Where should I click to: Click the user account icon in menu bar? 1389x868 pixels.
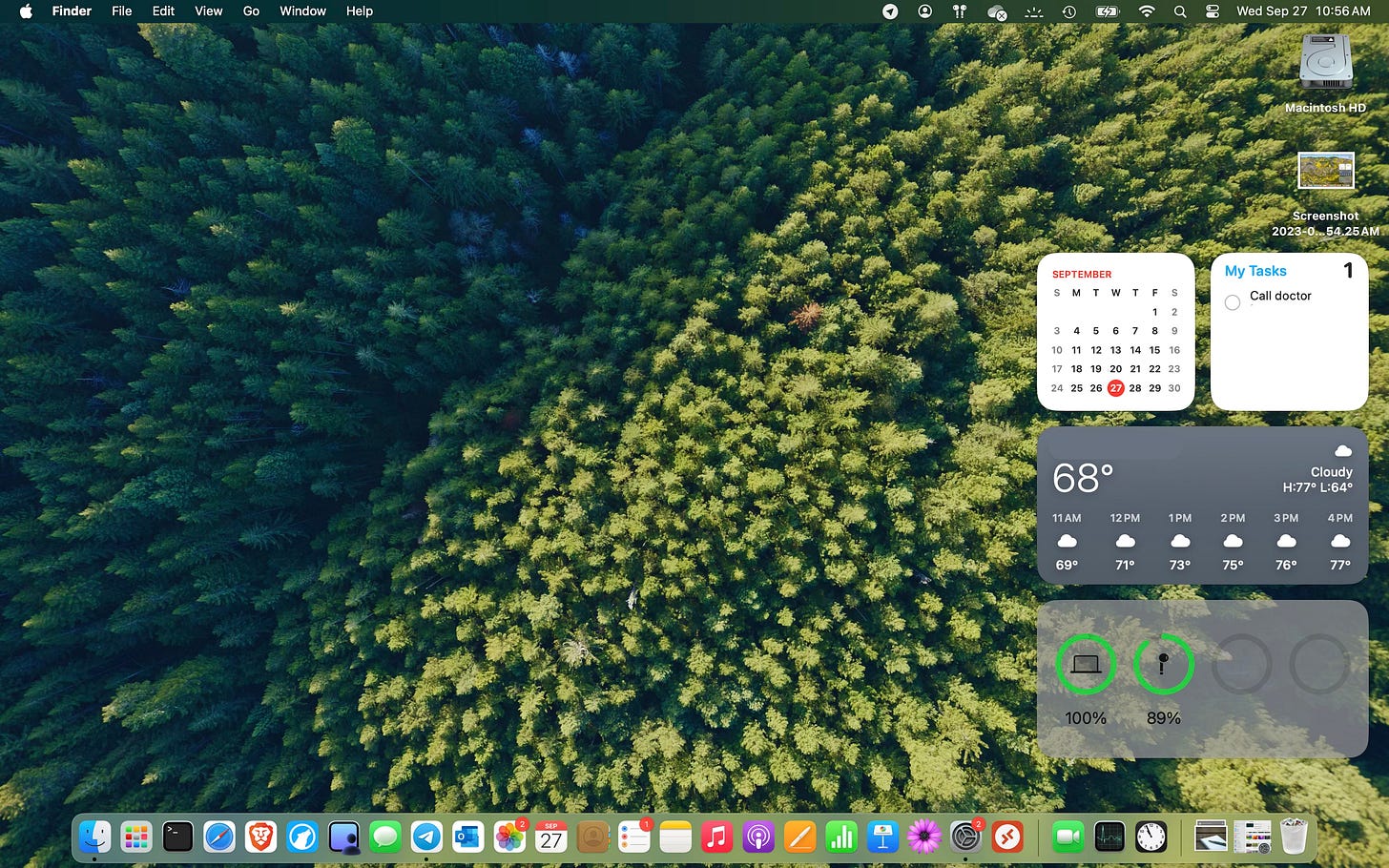pos(924,11)
